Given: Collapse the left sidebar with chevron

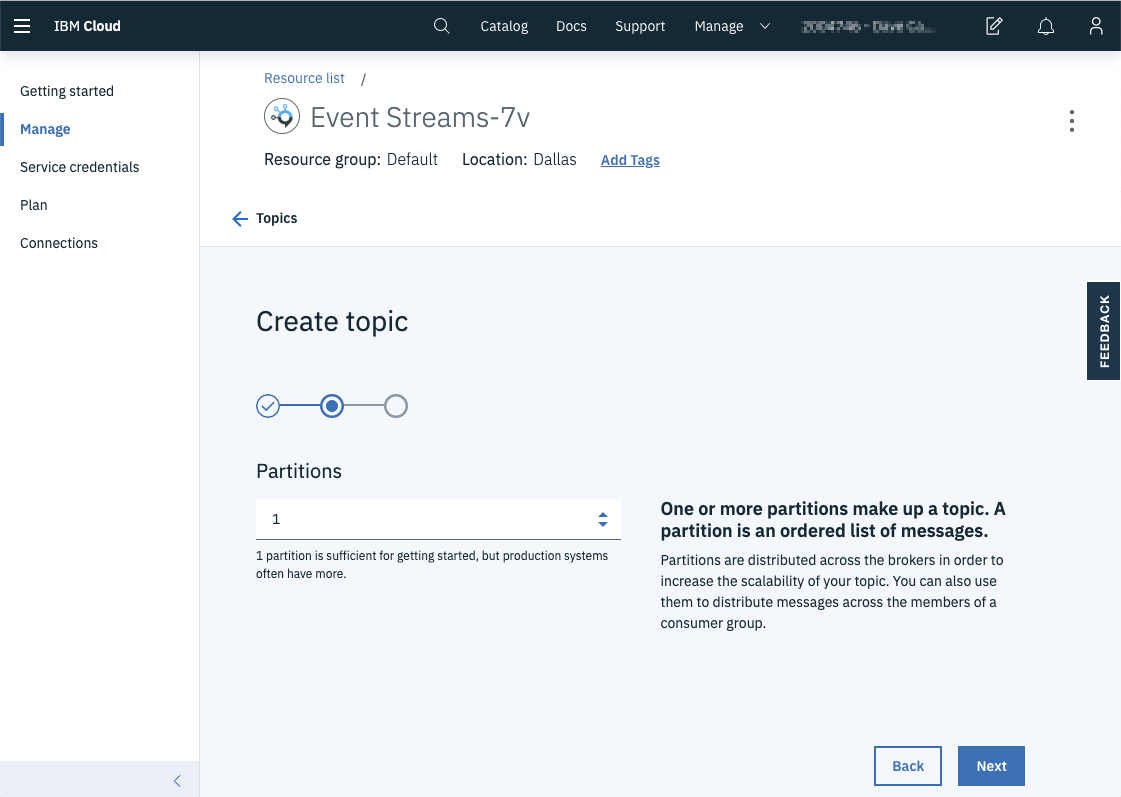Looking at the screenshot, I should pyautogui.click(x=177, y=781).
